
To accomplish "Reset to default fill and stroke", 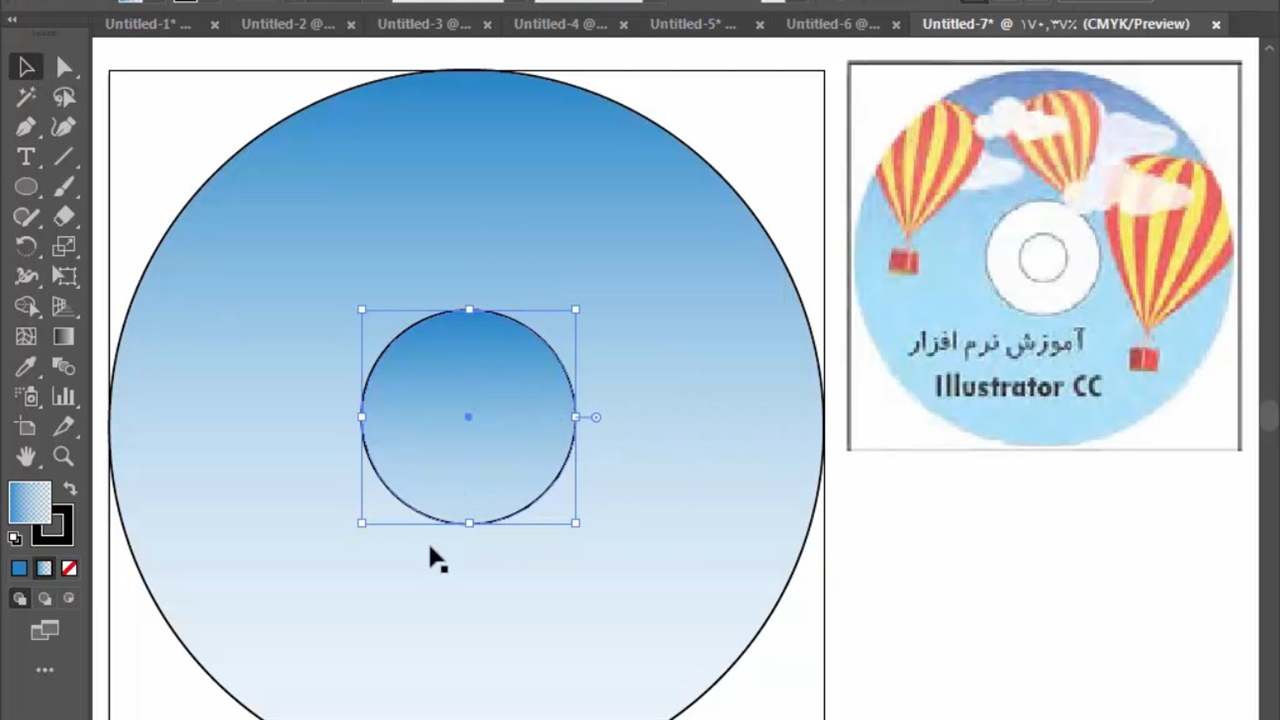I will tap(15, 539).
